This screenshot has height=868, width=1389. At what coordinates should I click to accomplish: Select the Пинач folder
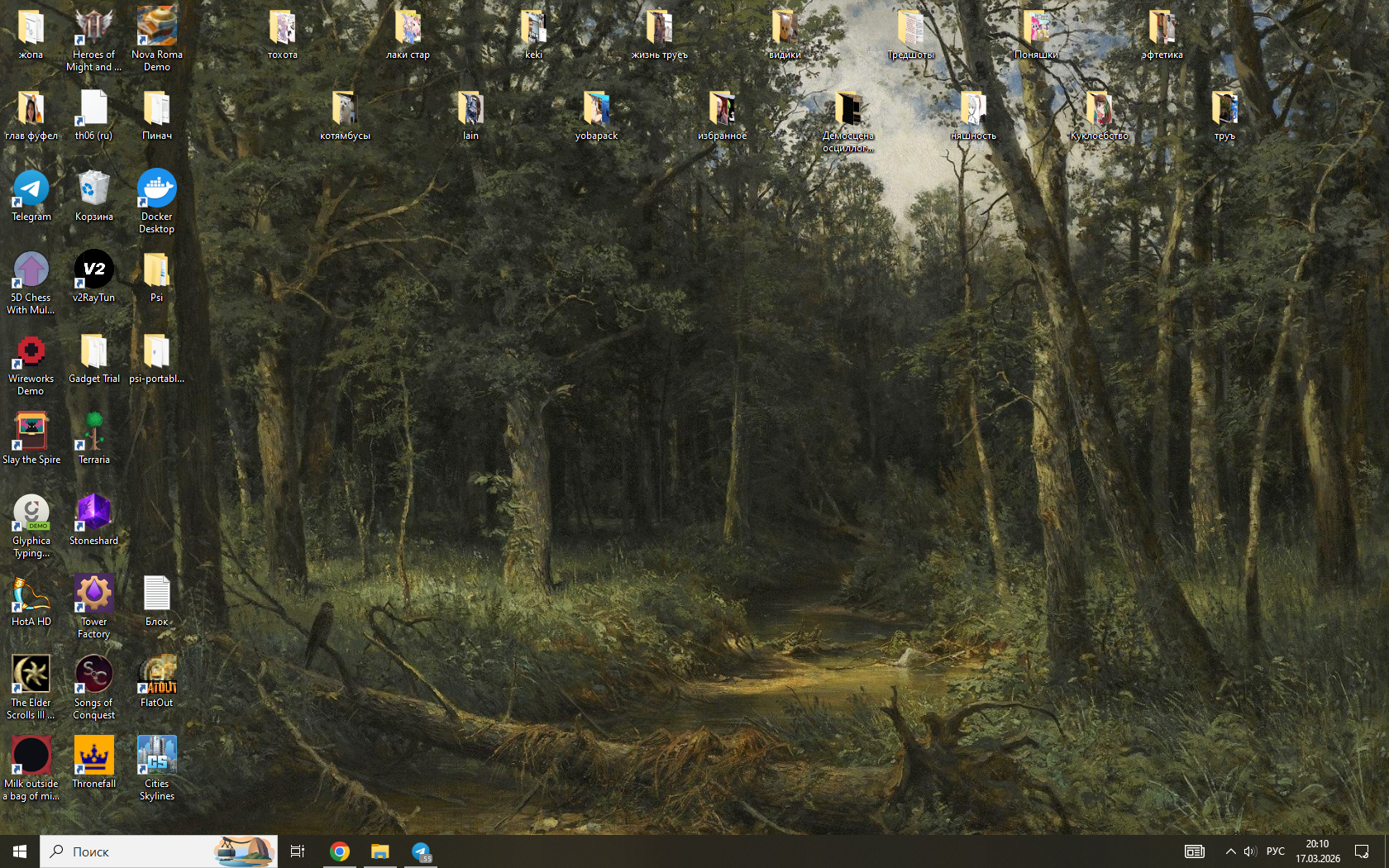tap(157, 115)
